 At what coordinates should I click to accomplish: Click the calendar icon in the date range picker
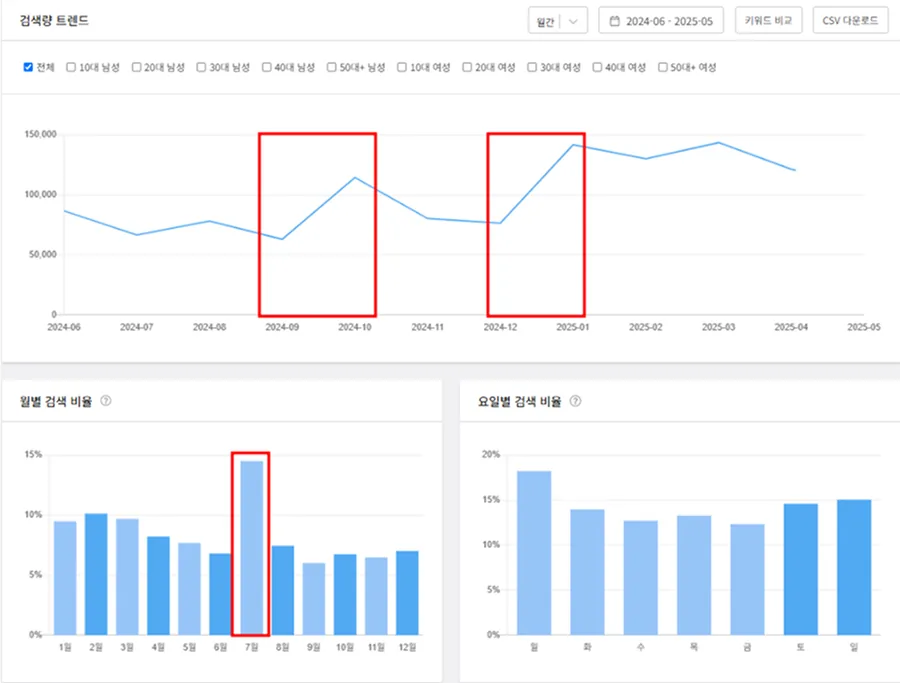pyautogui.click(x=614, y=21)
